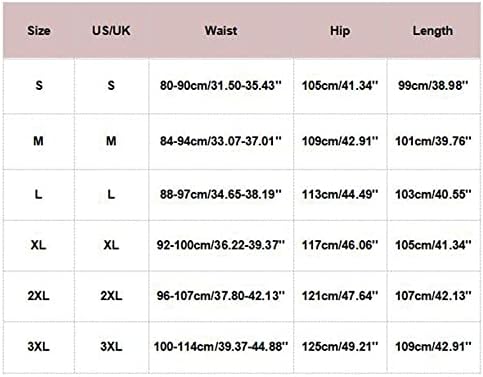Select the Hip column header
Image resolution: width=483 pixels, height=377 pixels.
pos(340,31)
